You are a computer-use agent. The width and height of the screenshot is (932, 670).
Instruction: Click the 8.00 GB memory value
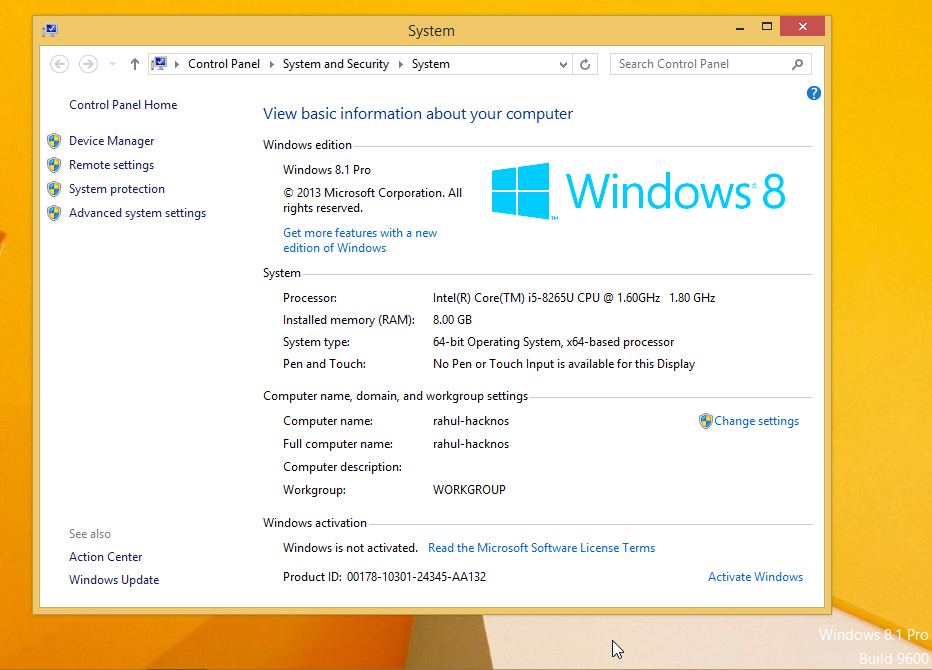452,320
